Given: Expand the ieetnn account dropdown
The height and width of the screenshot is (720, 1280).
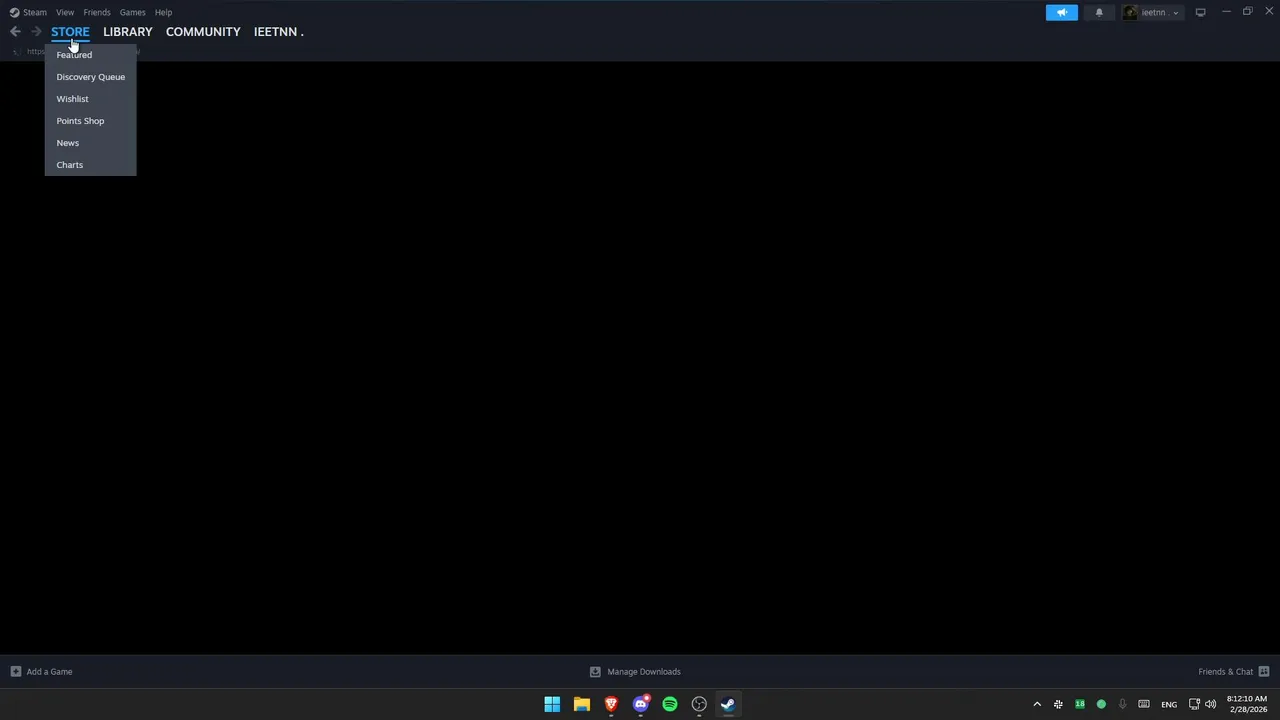Looking at the screenshot, I should [x=1151, y=12].
